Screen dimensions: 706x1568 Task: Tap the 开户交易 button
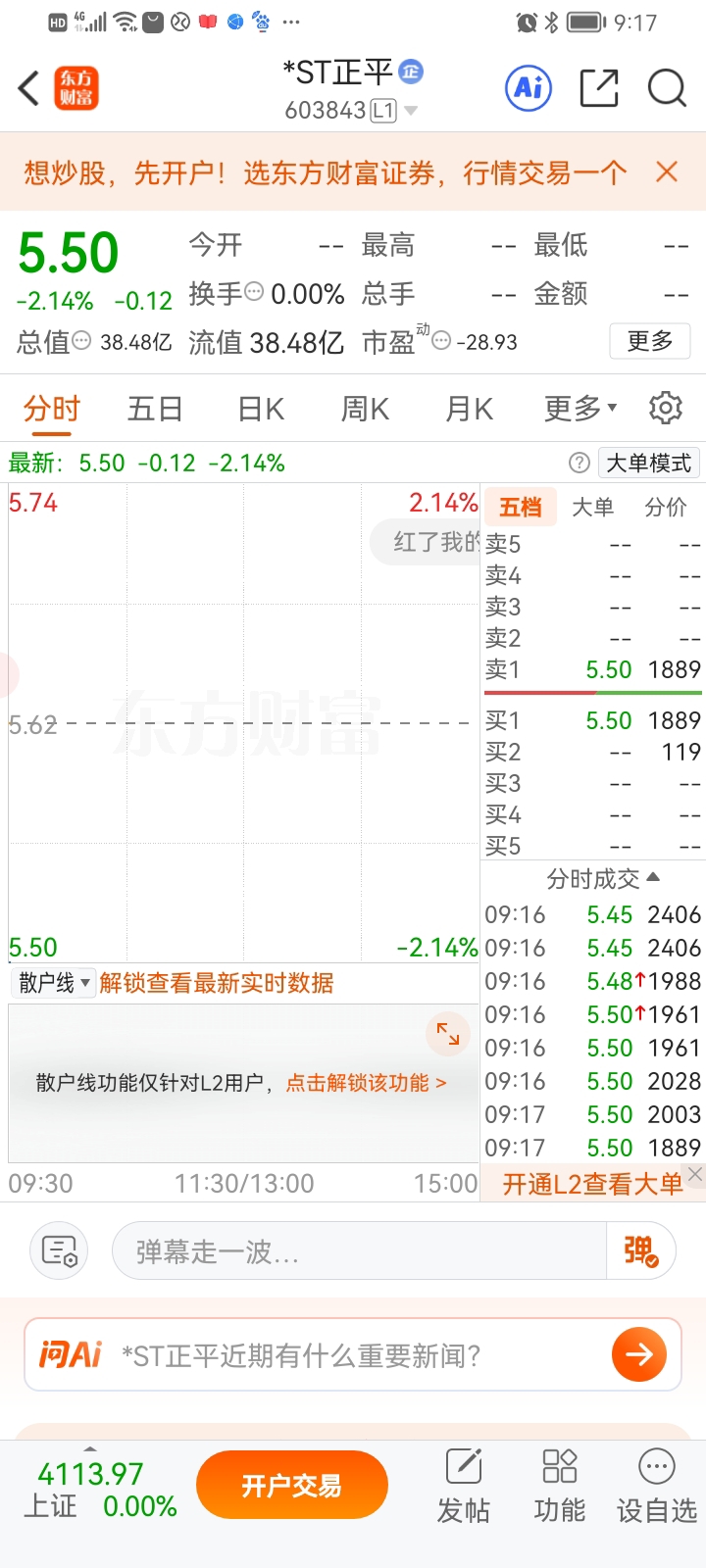pos(292,1486)
